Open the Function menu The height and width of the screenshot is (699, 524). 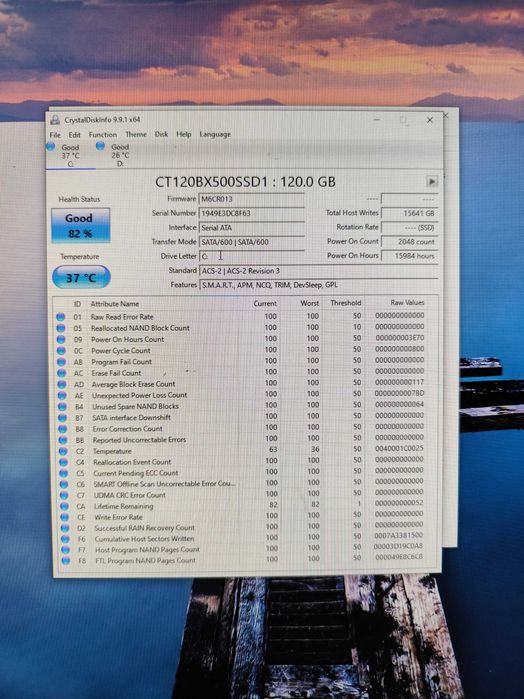[103, 135]
